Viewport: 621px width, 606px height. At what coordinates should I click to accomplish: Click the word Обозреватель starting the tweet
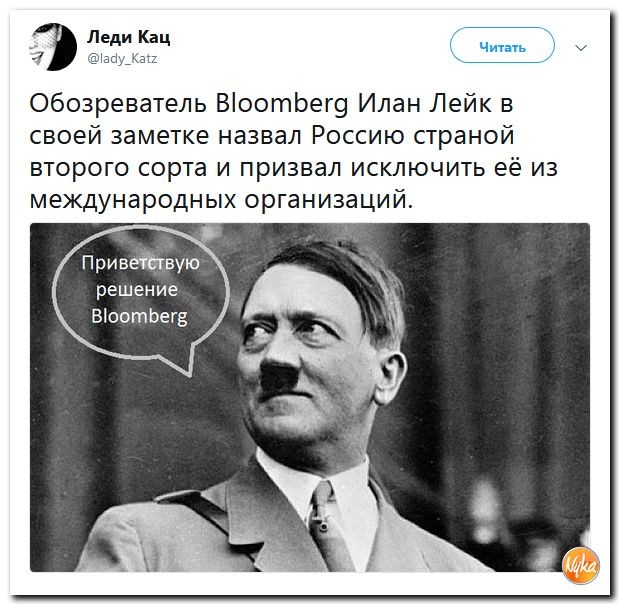(118, 104)
